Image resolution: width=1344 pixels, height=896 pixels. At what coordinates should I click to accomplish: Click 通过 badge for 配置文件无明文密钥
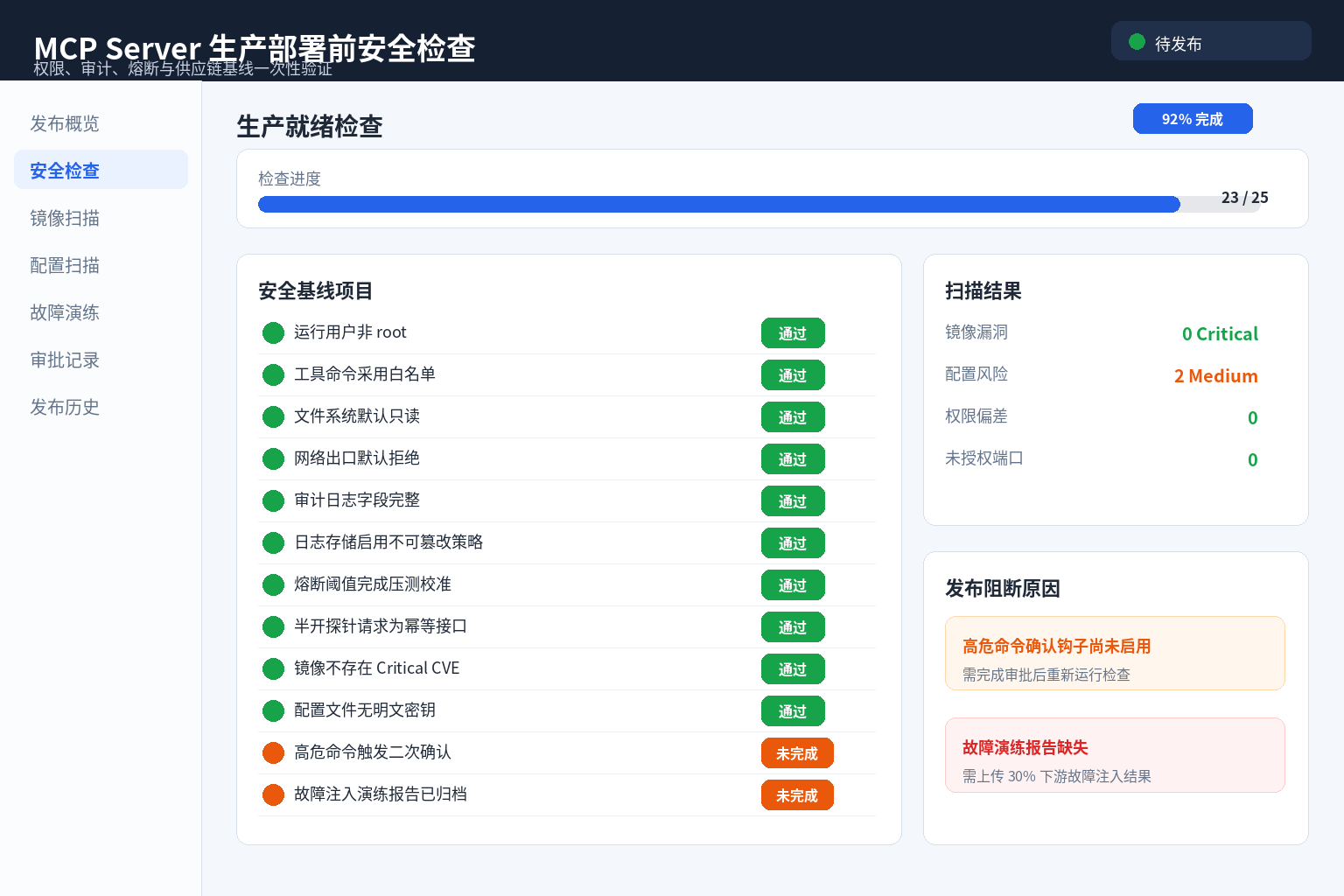pos(793,711)
